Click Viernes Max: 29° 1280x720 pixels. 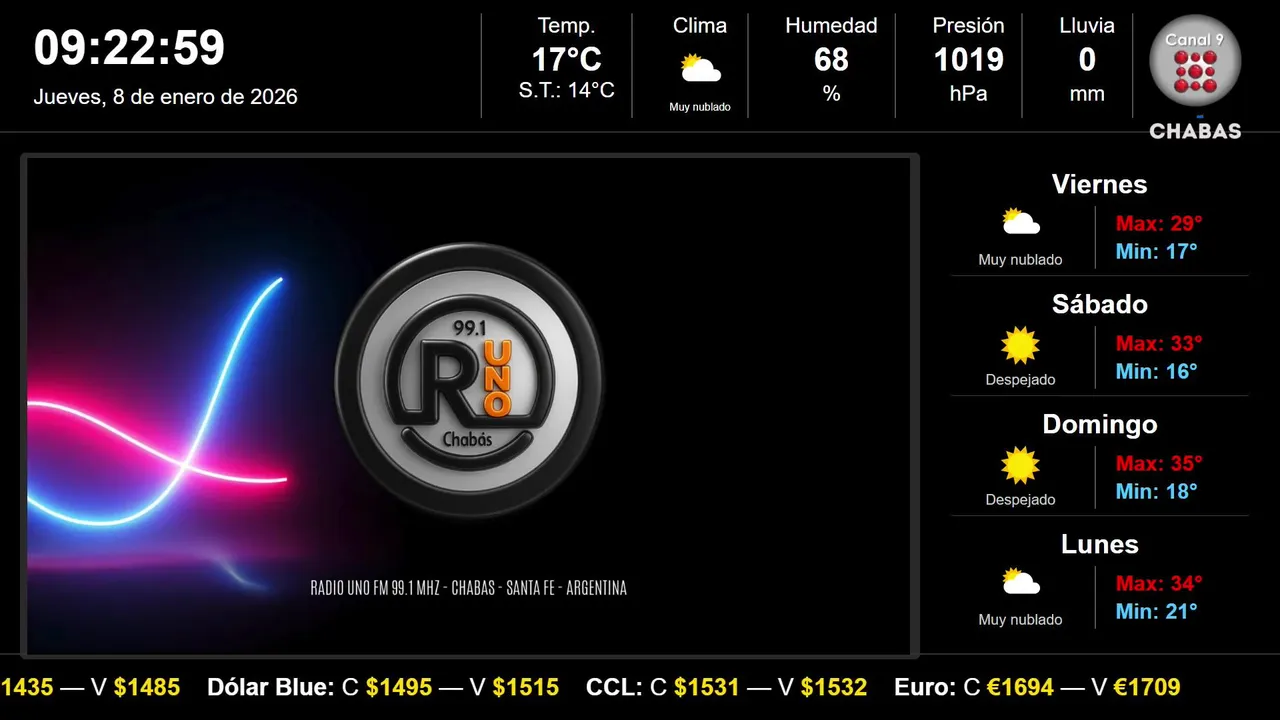[1159, 223]
